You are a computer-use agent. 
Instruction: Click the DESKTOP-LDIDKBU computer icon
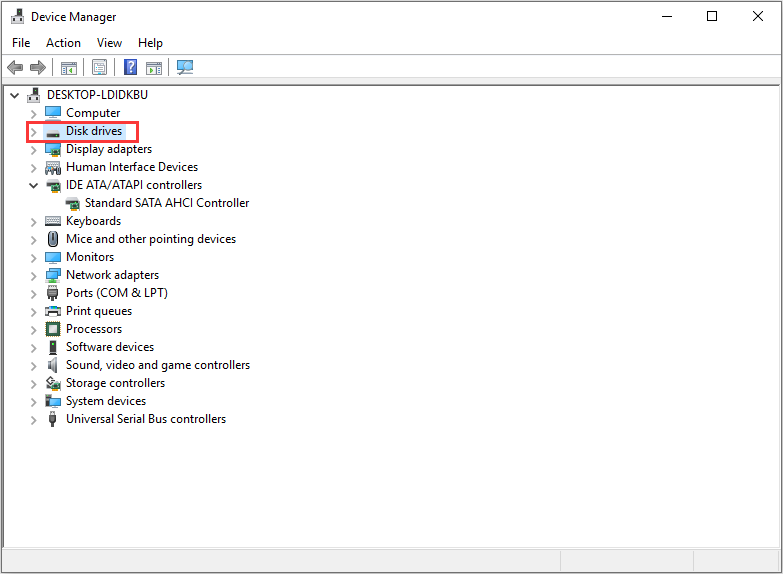coord(34,94)
